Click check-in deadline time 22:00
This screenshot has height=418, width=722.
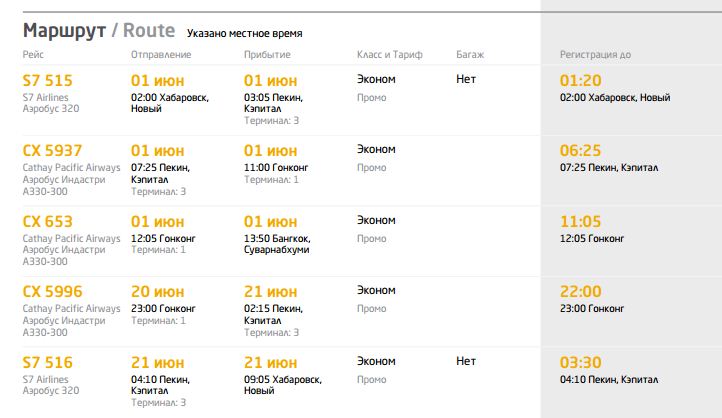[581, 292]
